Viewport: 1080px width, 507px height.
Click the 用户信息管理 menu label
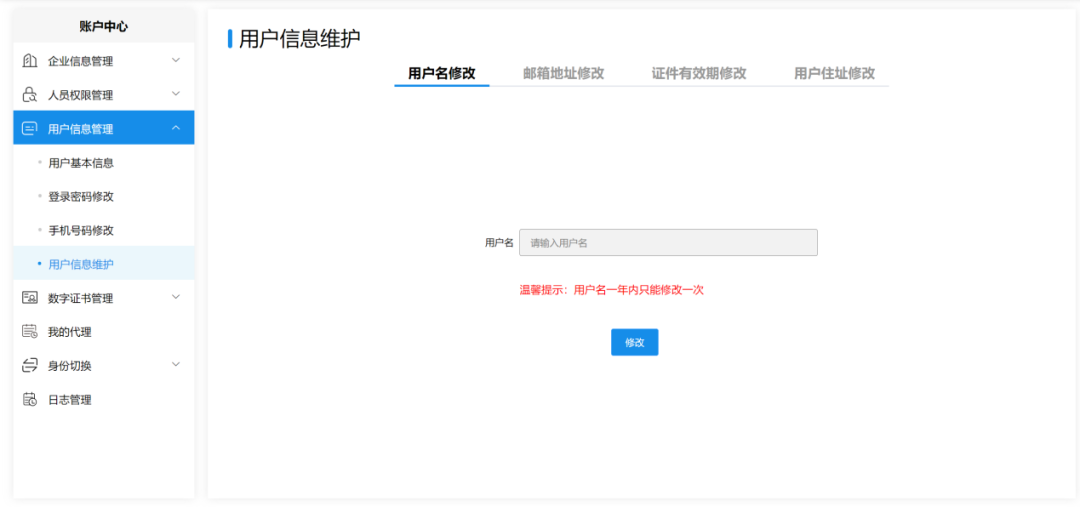81,129
